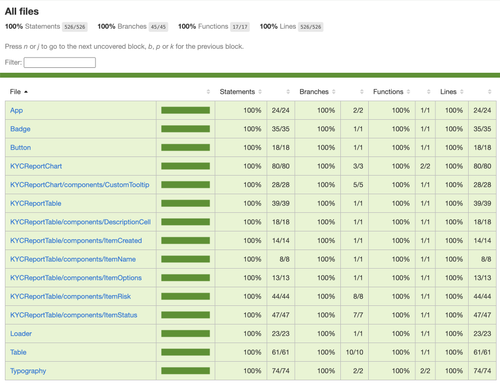Open the KYCReportChart coverage link
The height and width of the screenshot is (383, 500).
click(36, 166)
